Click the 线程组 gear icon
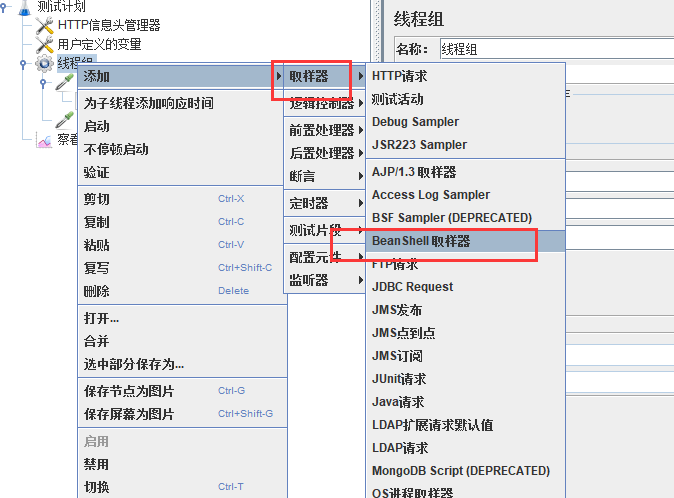674x498 pixels. pos(44,63)
